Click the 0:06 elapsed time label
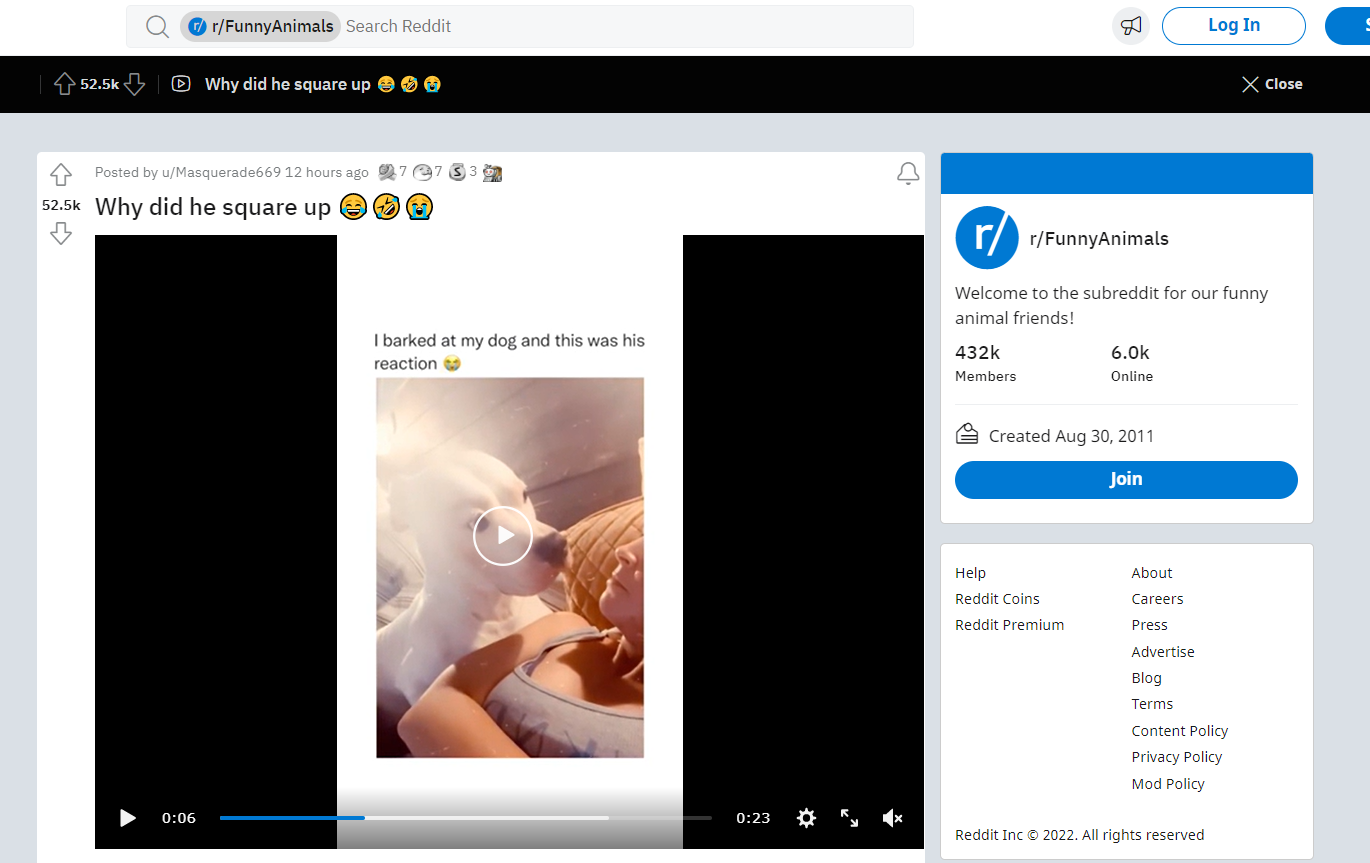This screenshot has height=863, width=1370. (x=179, y=818)
